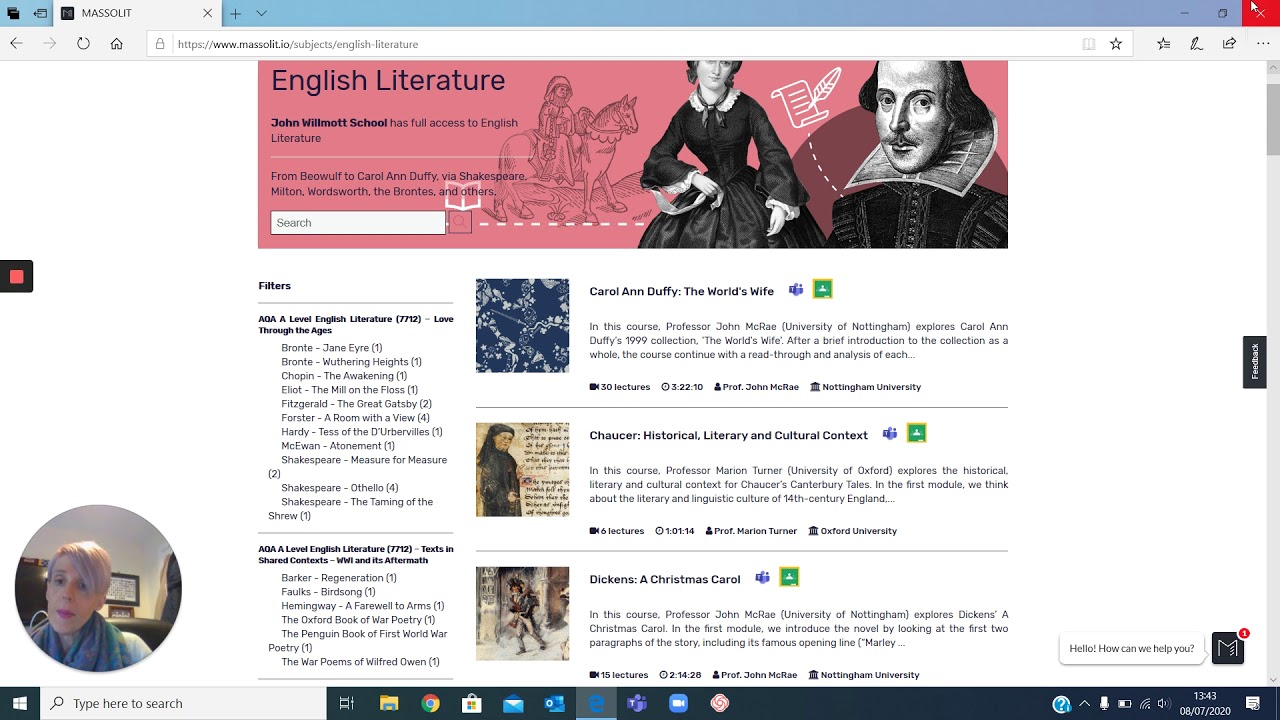Image resolution: width=1280 pixels, height=720 pixels.
Task: Click the Feedback side tab
Action: [x=1255, y=362]
